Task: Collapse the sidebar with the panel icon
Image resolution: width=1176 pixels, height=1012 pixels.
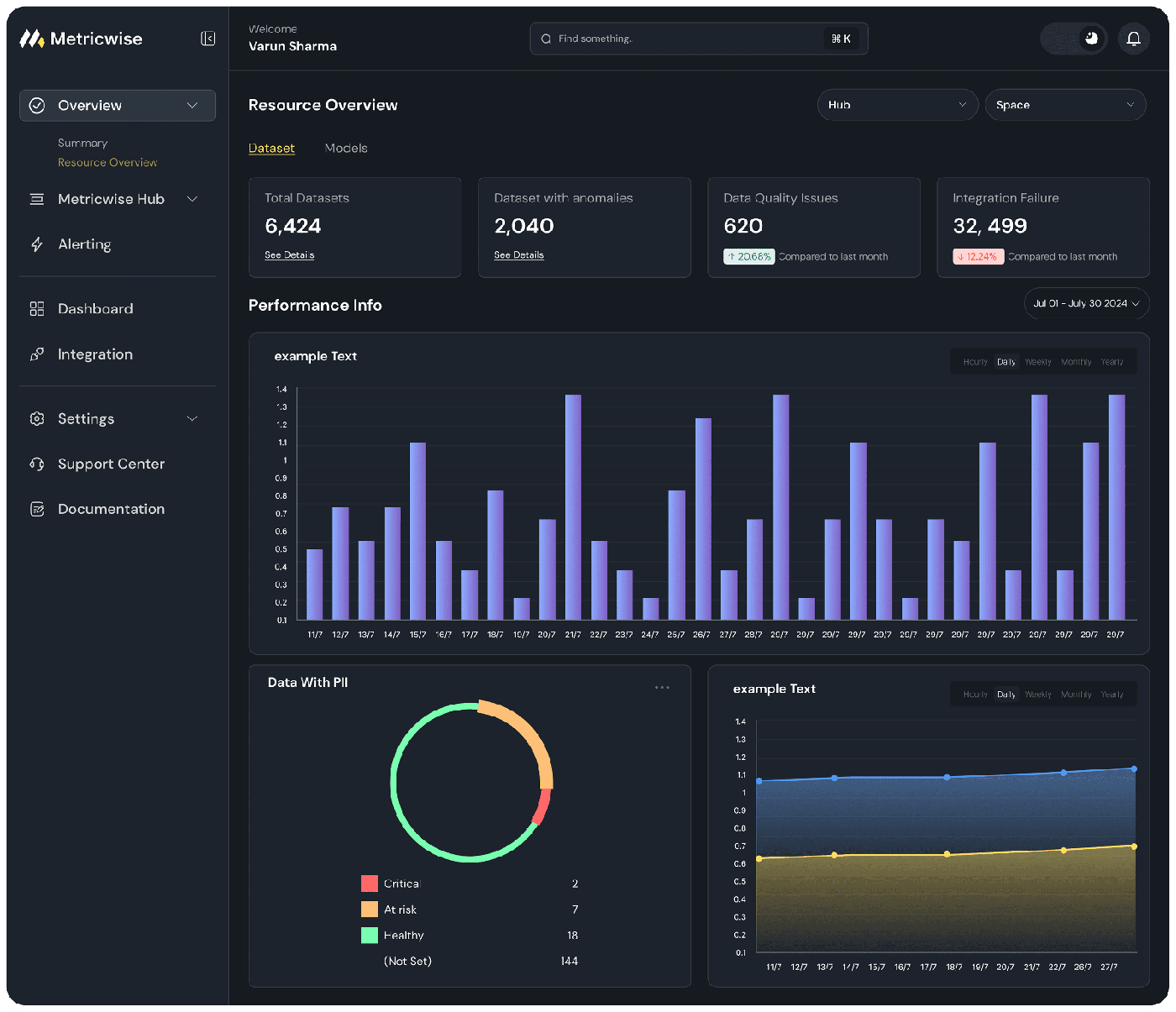Action: click(208, 39)
